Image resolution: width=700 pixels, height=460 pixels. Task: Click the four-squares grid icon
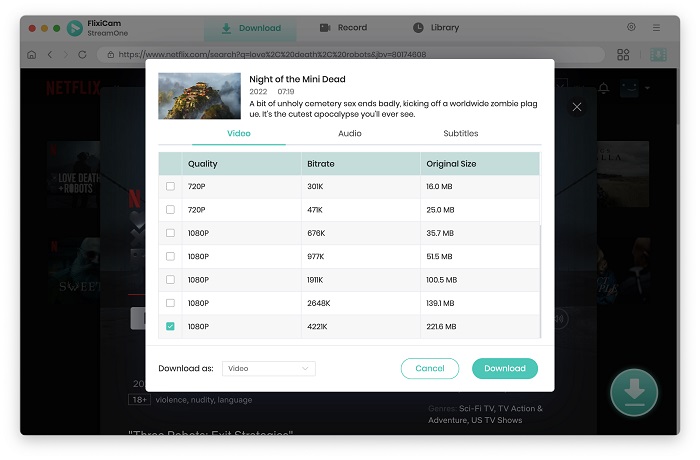[623, 54]
